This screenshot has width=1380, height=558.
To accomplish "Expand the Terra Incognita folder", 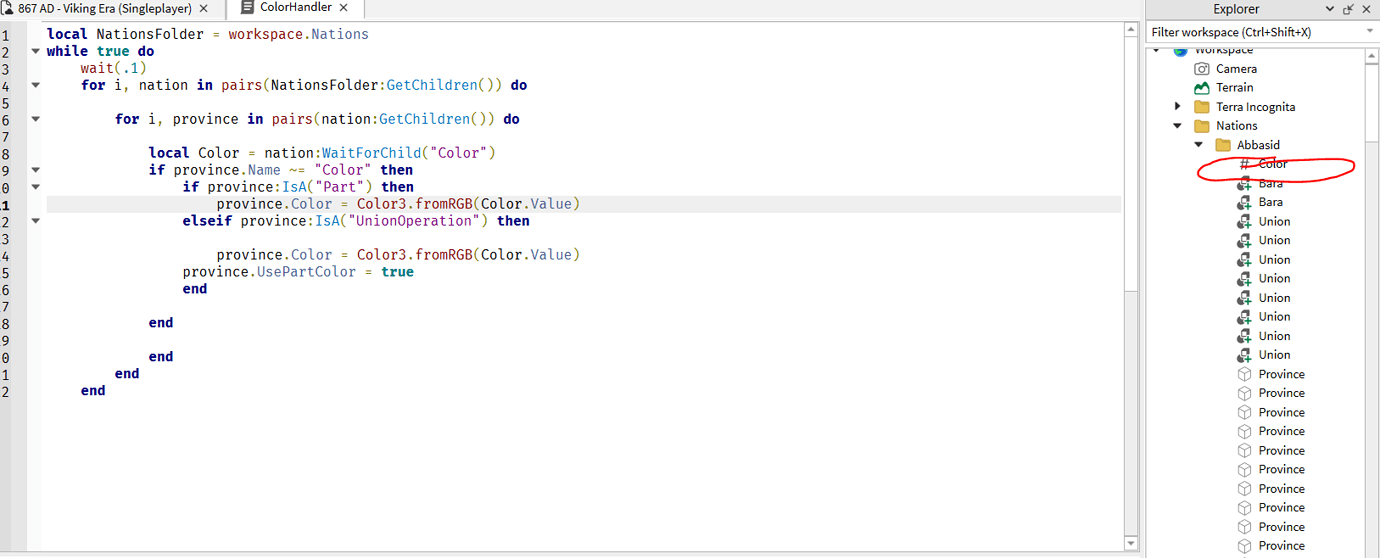I will 1178,107.
